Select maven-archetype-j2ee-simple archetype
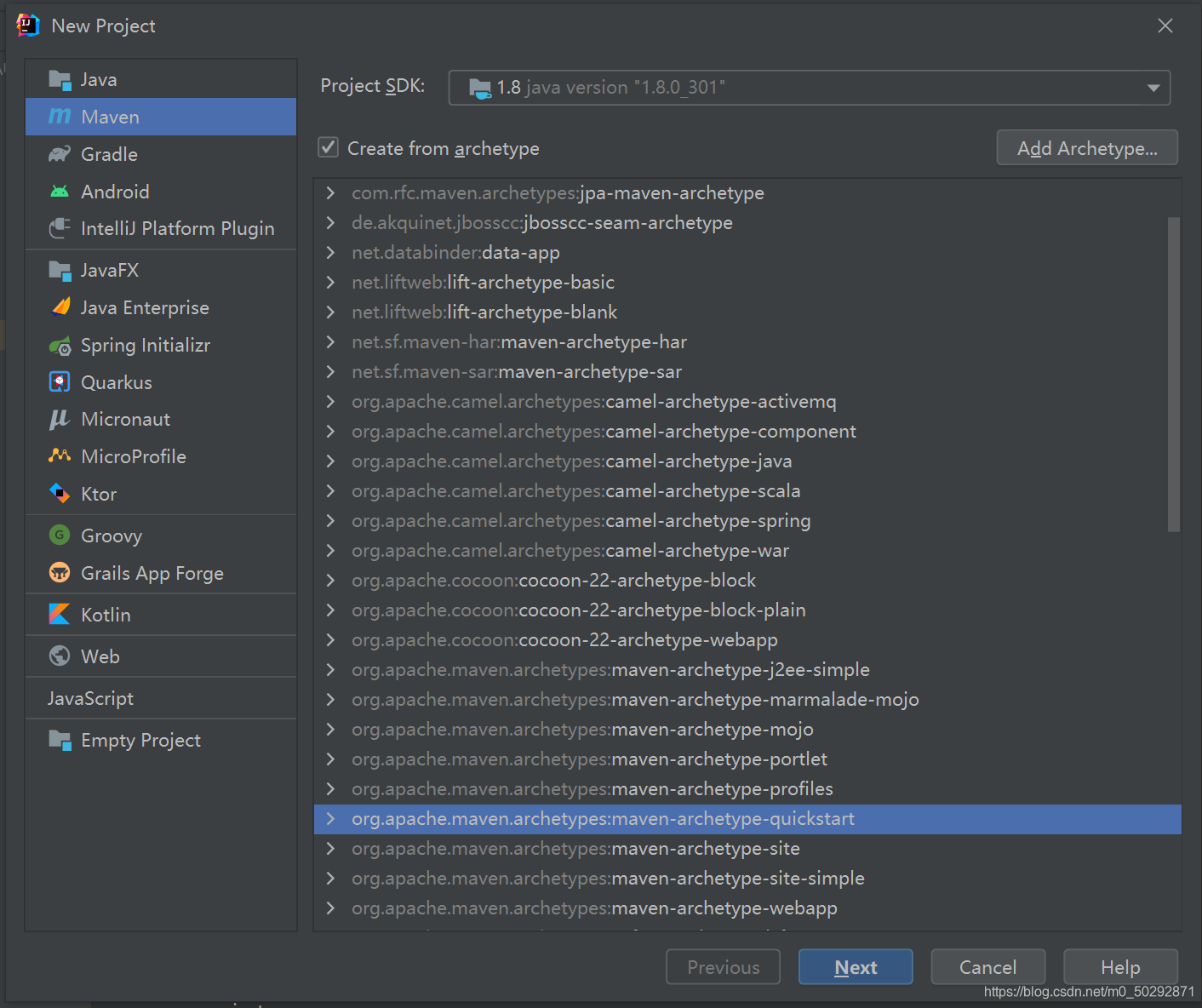 click(x=747, y=670)
